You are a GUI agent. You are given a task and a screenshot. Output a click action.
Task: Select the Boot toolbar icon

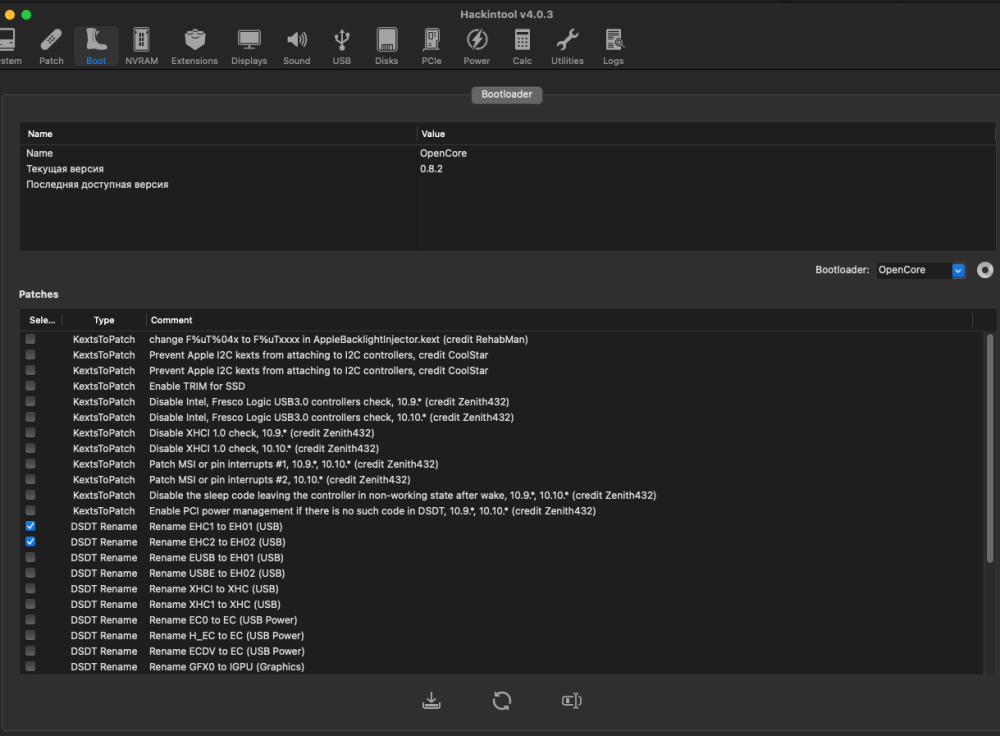click(96, 47)
